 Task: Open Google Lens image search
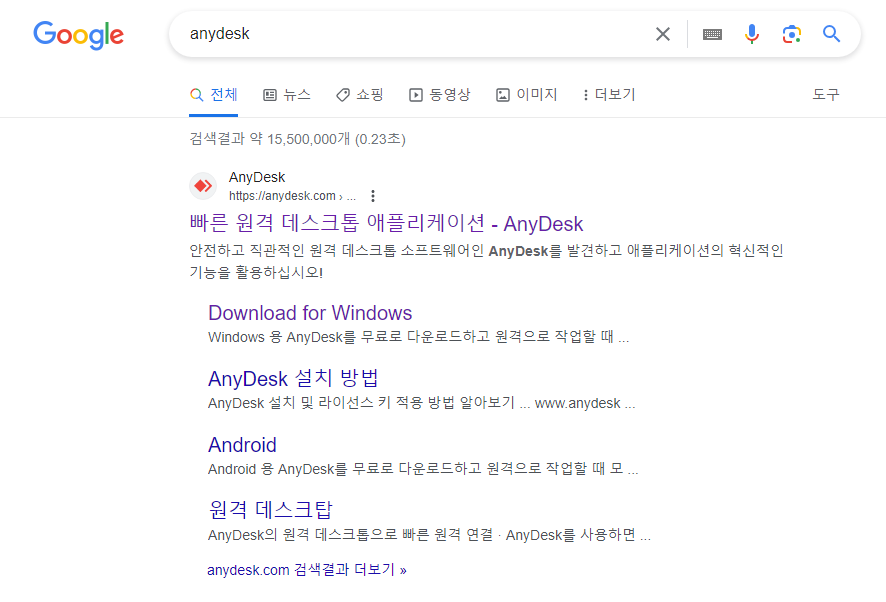click(792, 34)
